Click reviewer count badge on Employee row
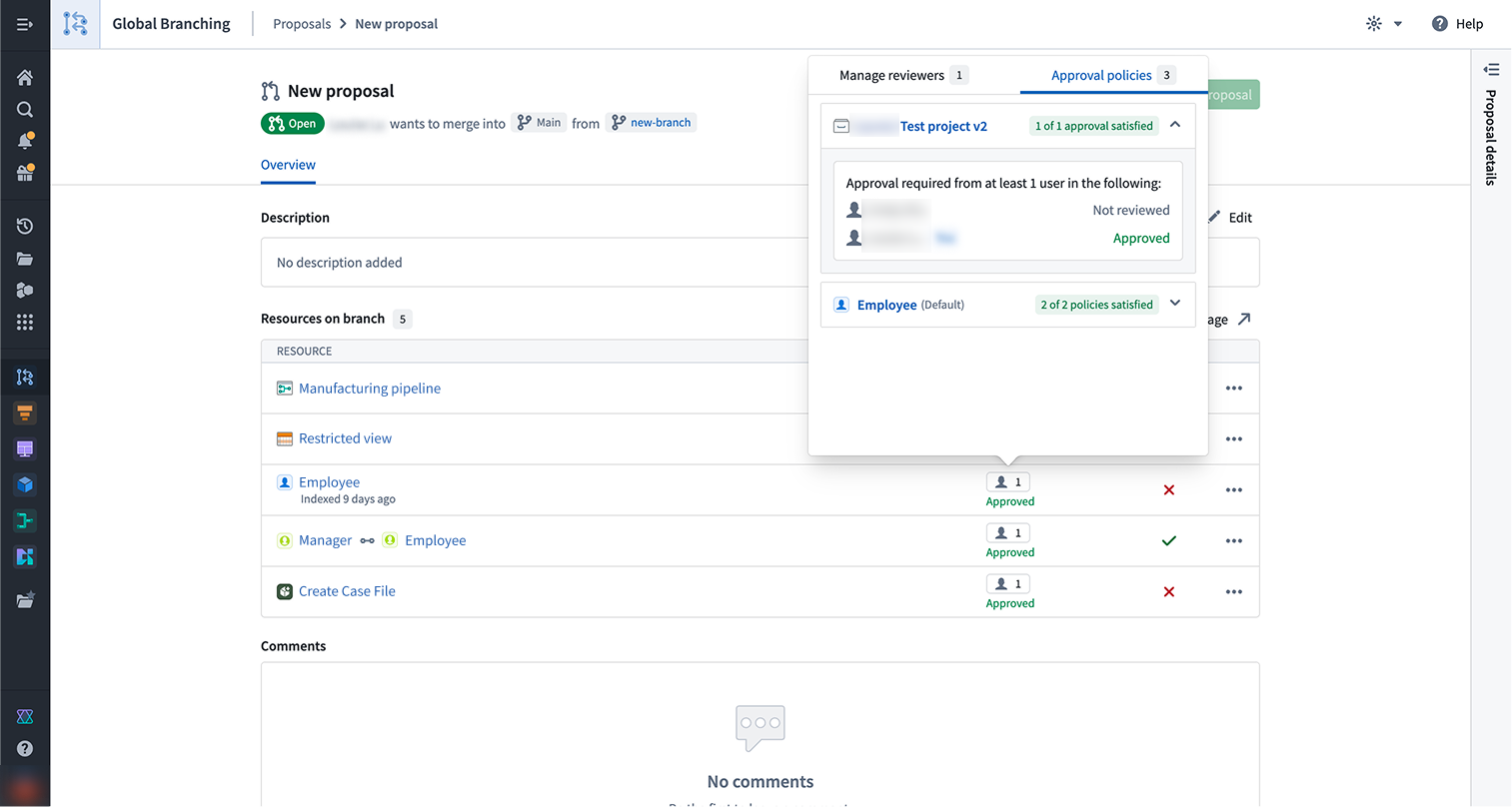1512x807 pixels. 1007,482
